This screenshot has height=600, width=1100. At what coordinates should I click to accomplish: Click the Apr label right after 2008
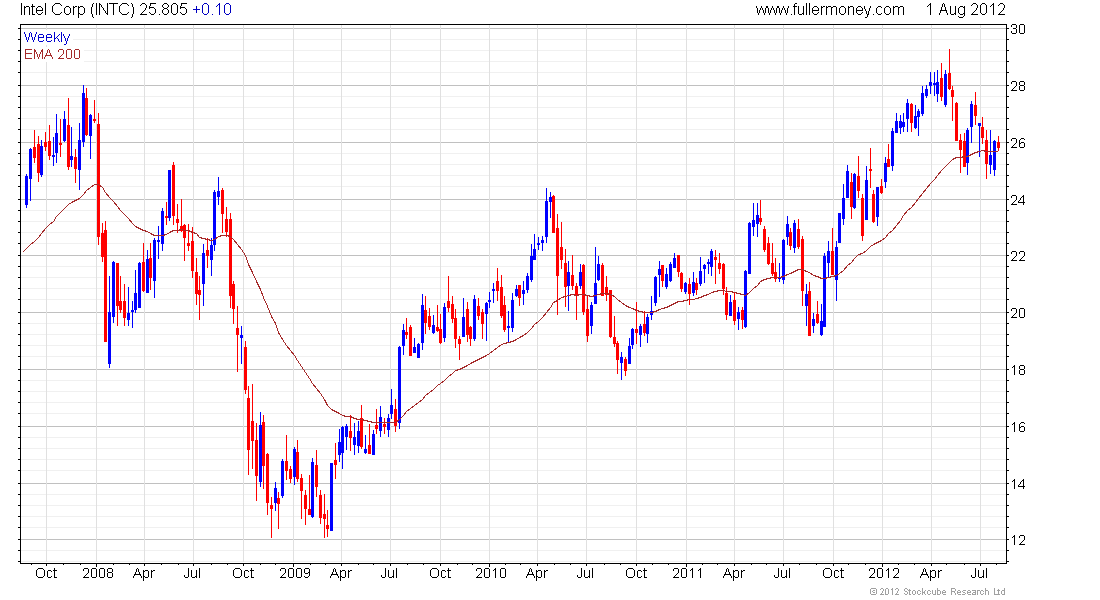point(143,573)
